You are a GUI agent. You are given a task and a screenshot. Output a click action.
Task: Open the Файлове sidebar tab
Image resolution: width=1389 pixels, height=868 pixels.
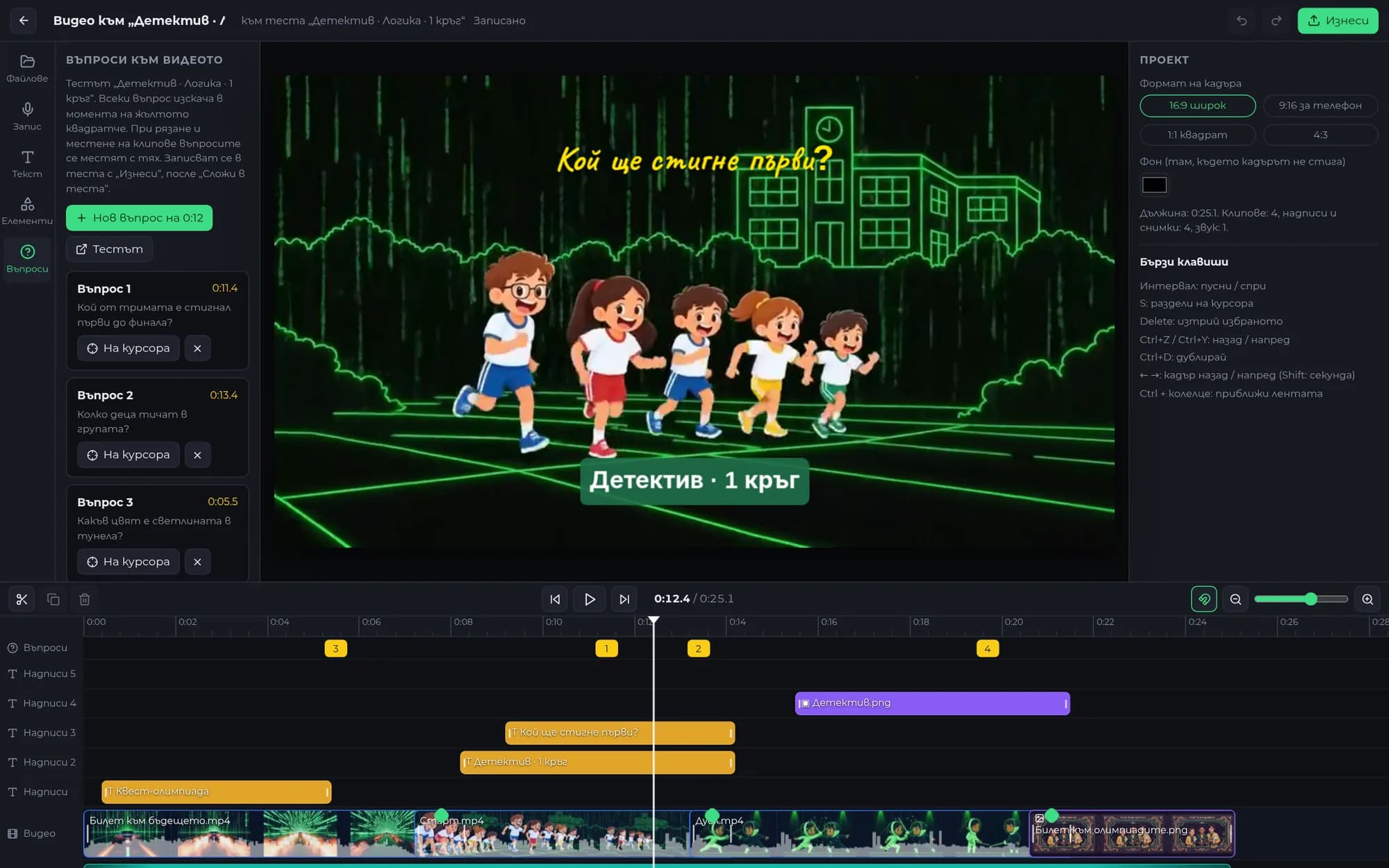[27, 69]
